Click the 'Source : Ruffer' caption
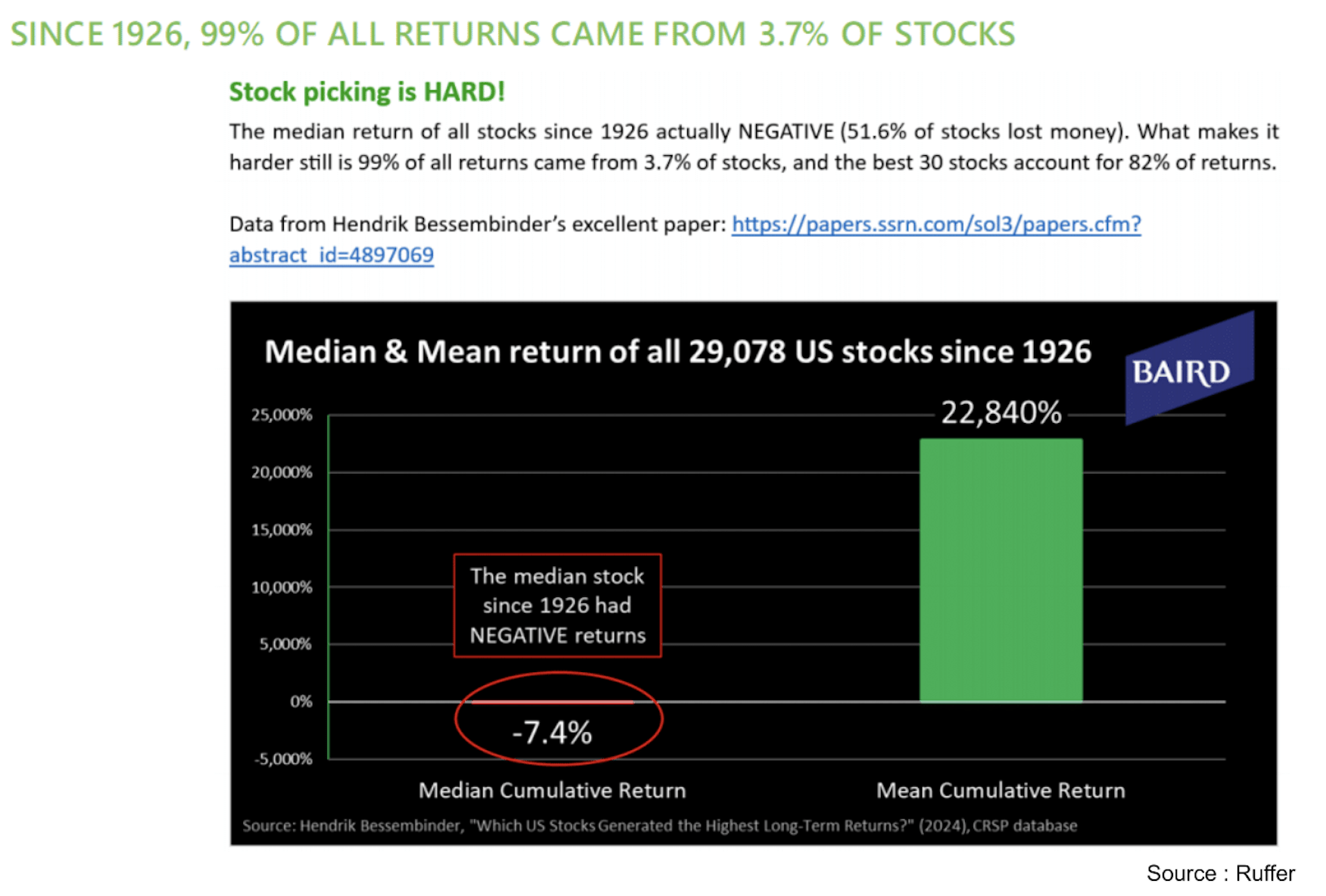The image size is (1326, 896). tap(1220, 873)
